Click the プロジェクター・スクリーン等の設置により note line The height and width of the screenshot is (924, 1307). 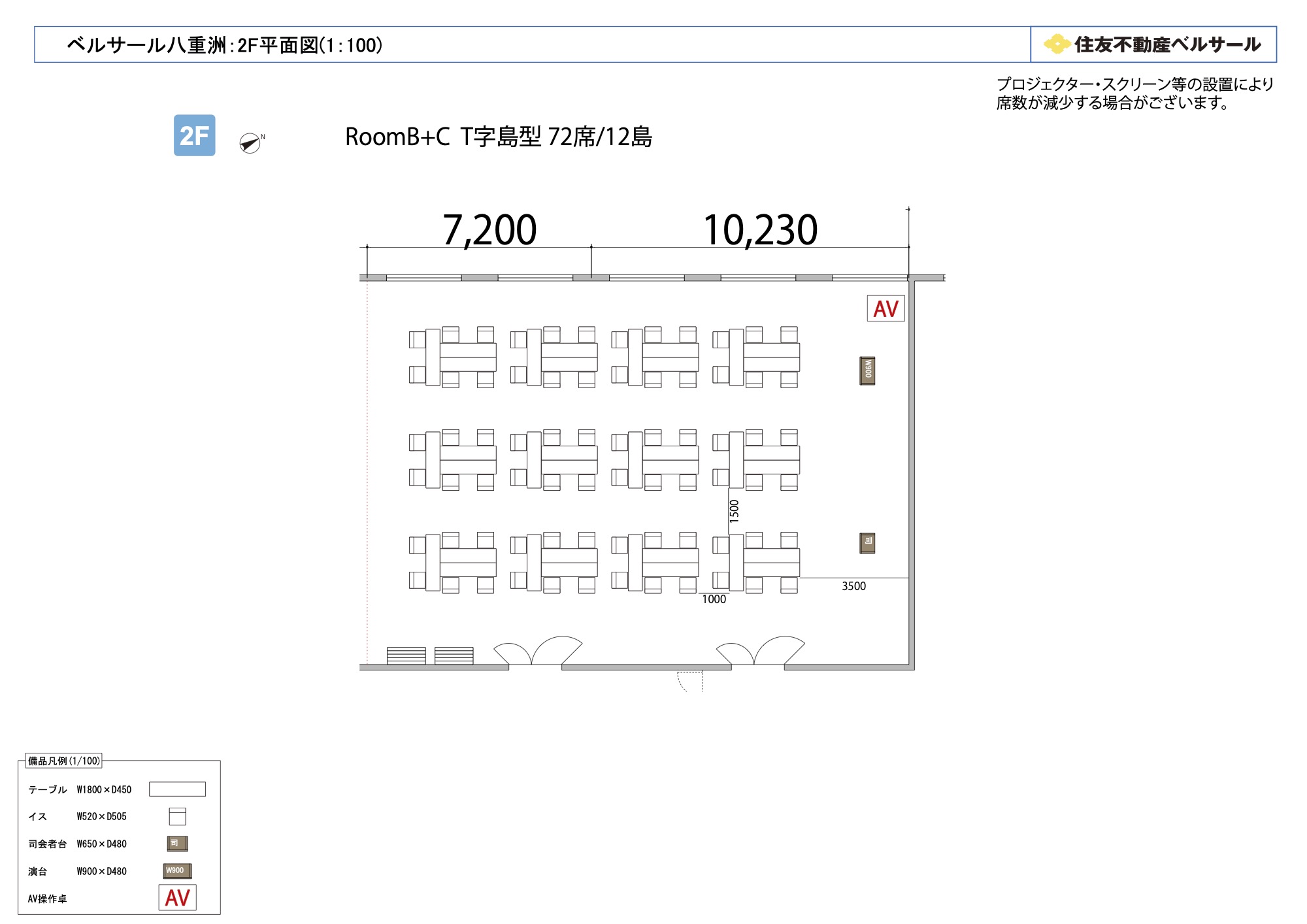tap(1135, 84)
